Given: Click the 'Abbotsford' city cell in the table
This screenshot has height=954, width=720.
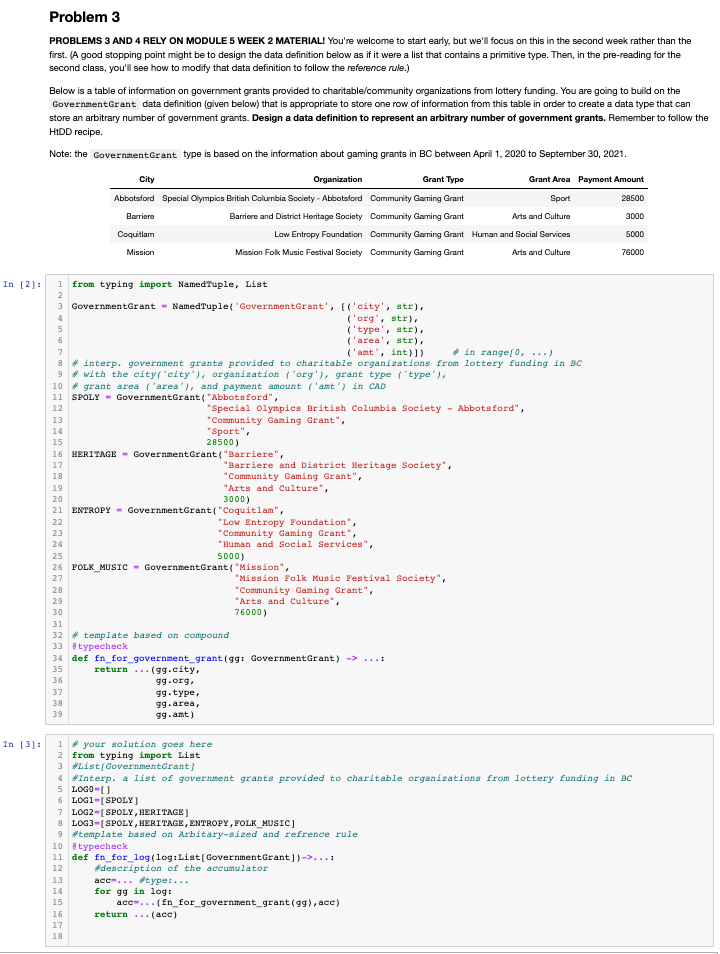Looking at the screenshot, I should point(134,198).
